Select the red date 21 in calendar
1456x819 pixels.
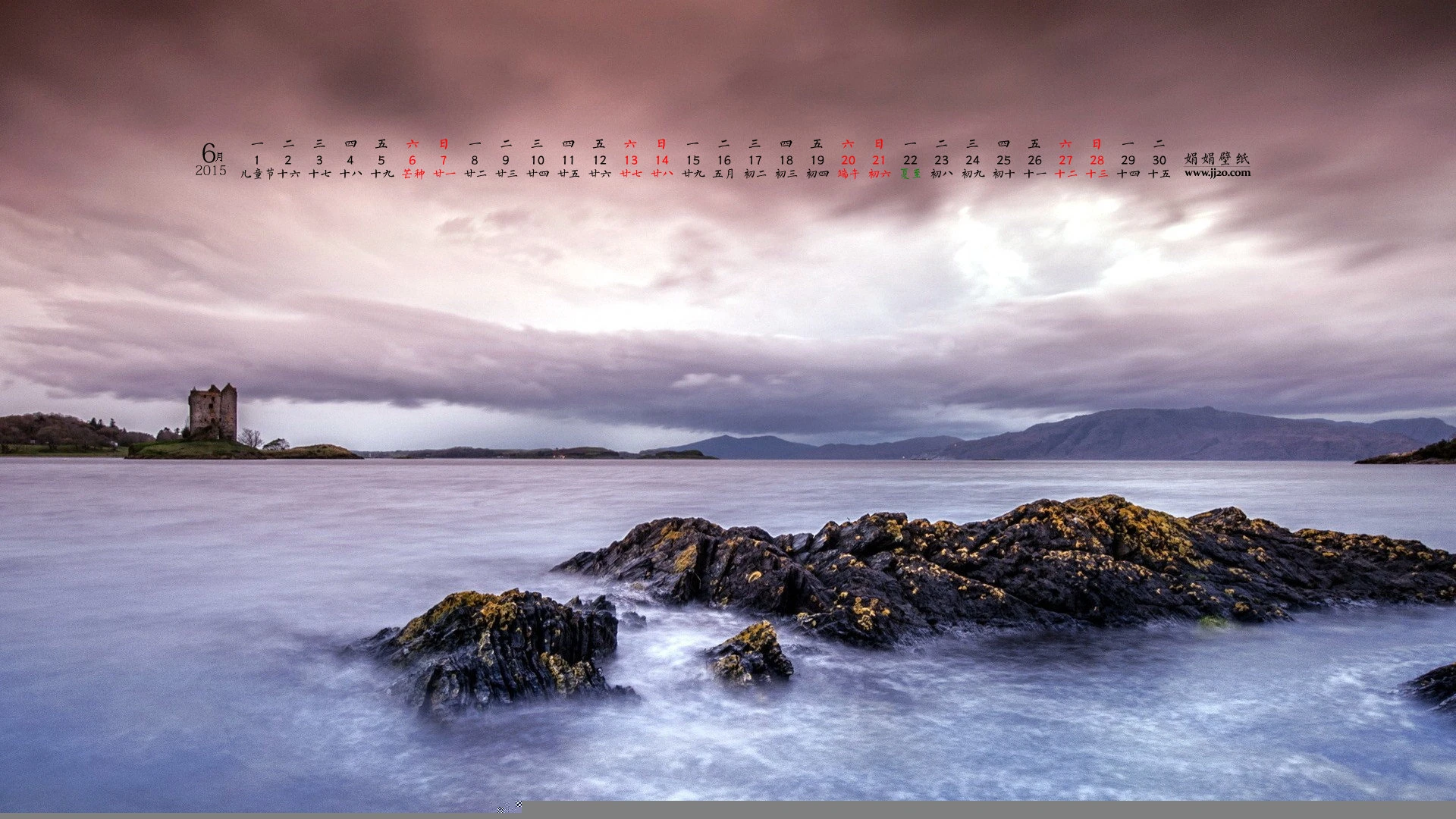[x=880, y=160]
